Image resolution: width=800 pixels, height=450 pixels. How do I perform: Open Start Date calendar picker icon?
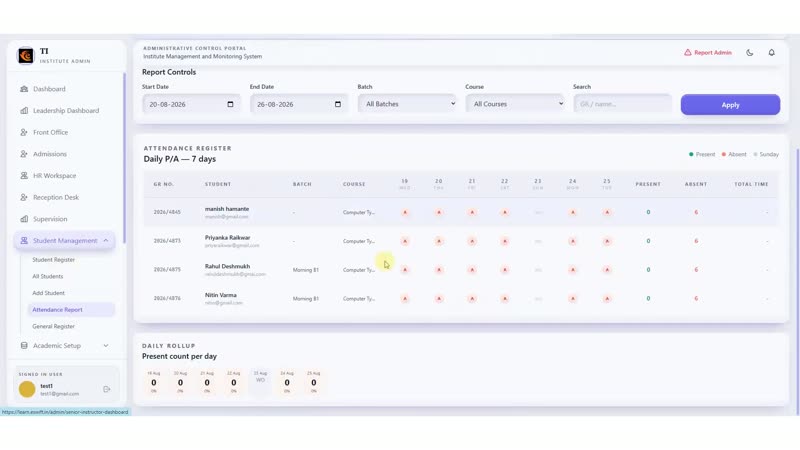(230, 104)
